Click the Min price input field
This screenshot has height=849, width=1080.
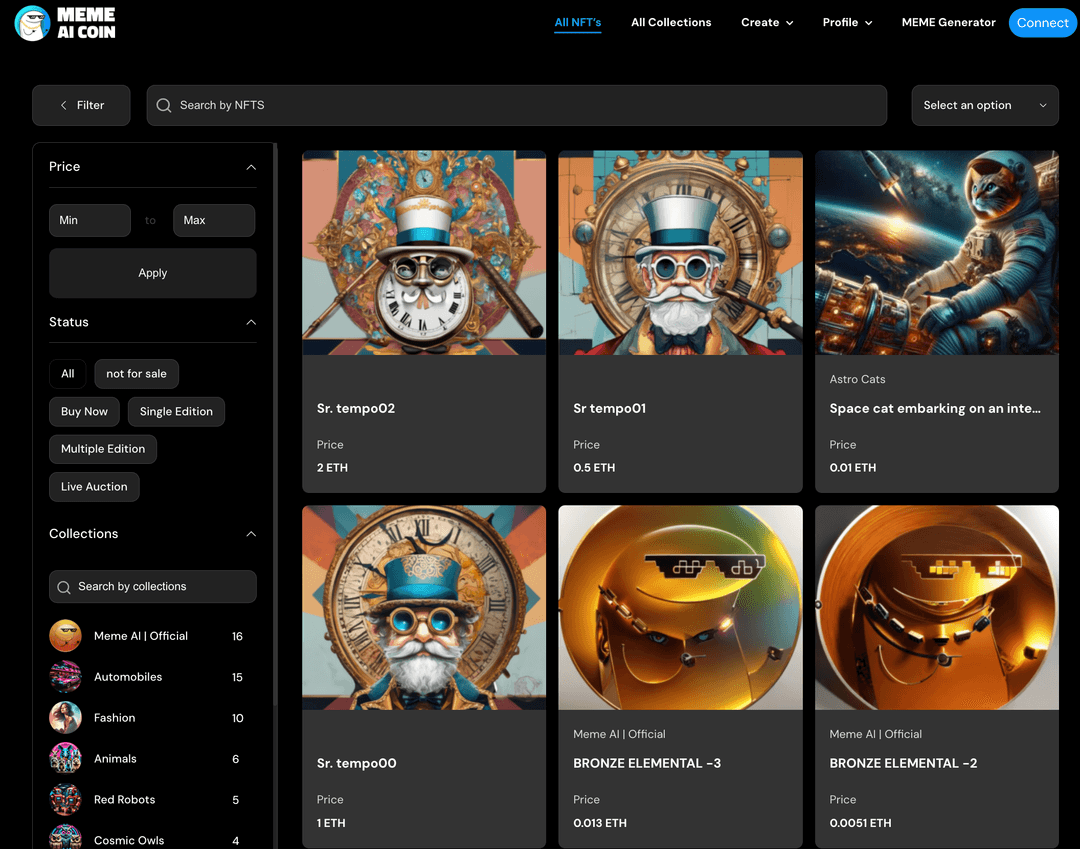[90, 220]
